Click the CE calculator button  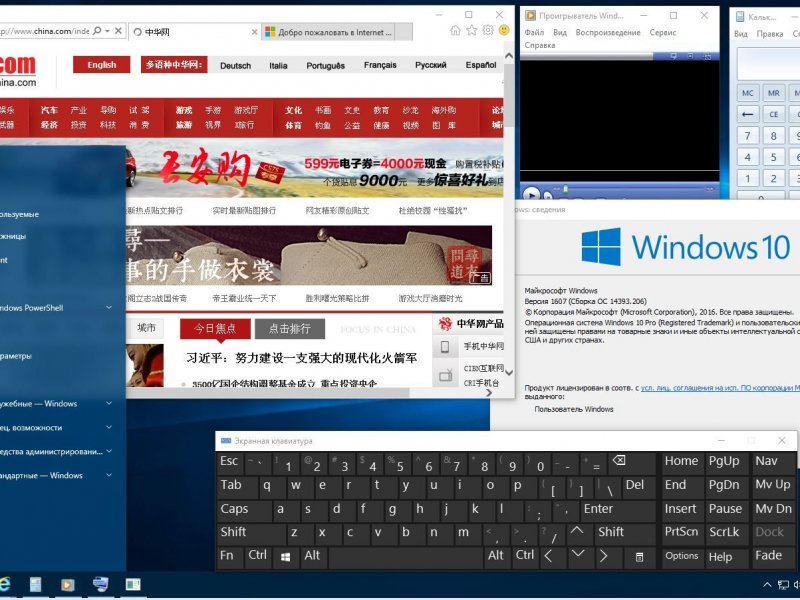[x=773, y=114]
